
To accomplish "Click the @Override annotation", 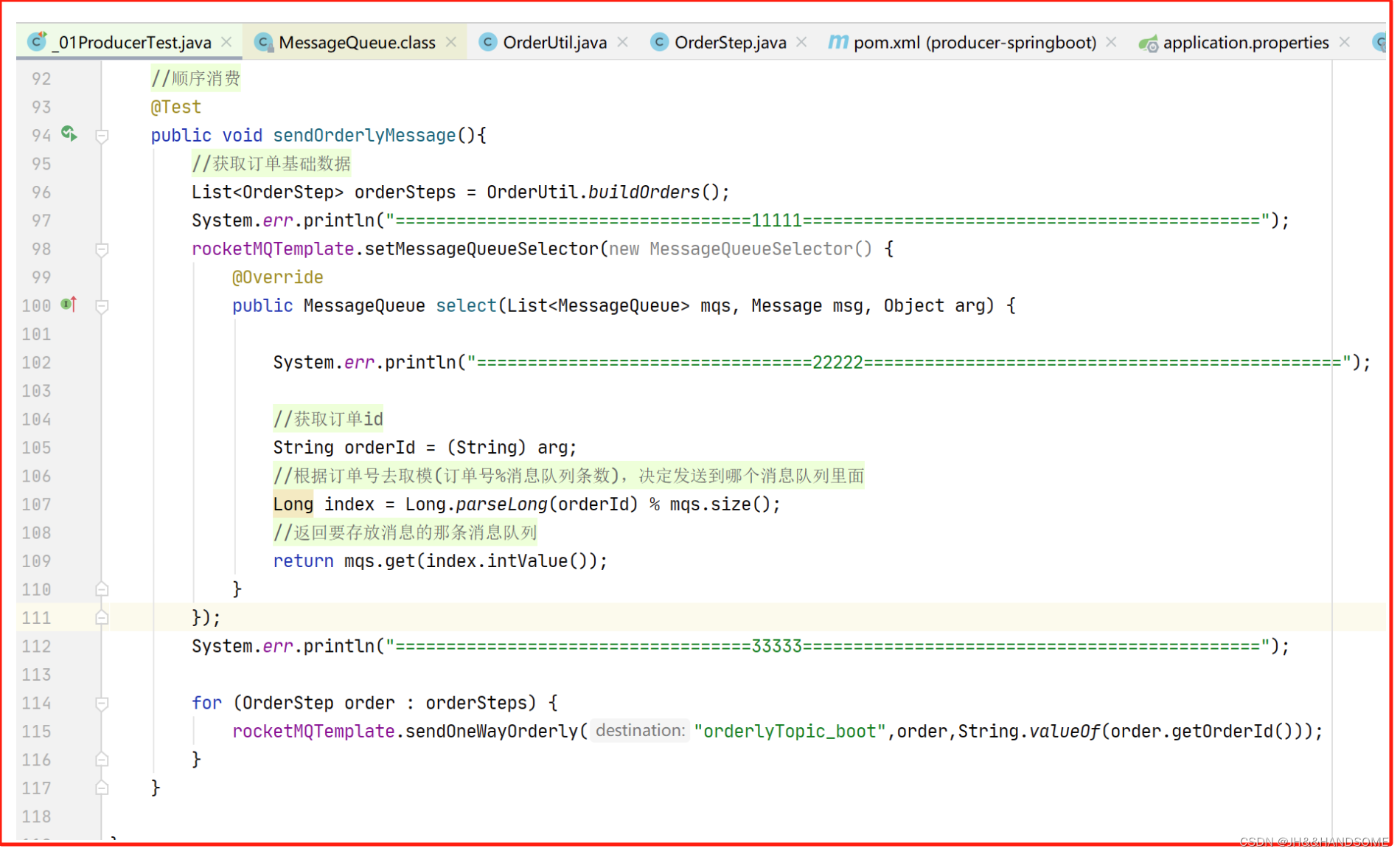I will coord(277,277).
